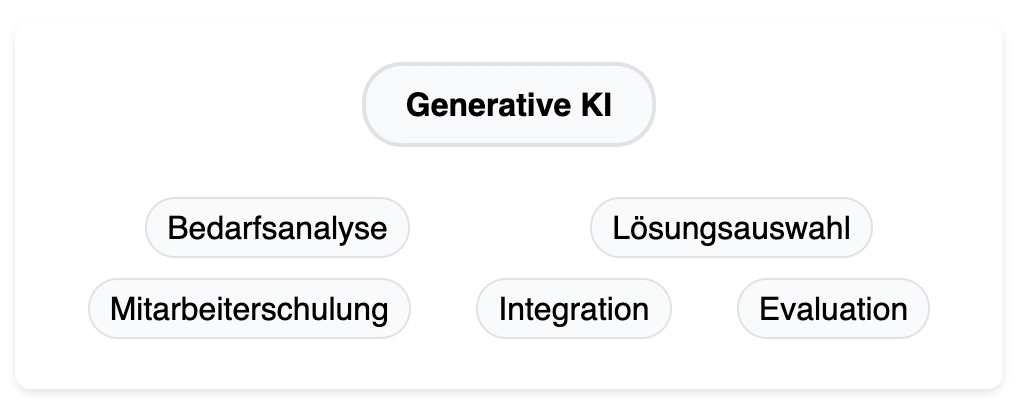1016x404 pixels.
Task: Tap the word Integration in its pill
Action: point(573,309)
